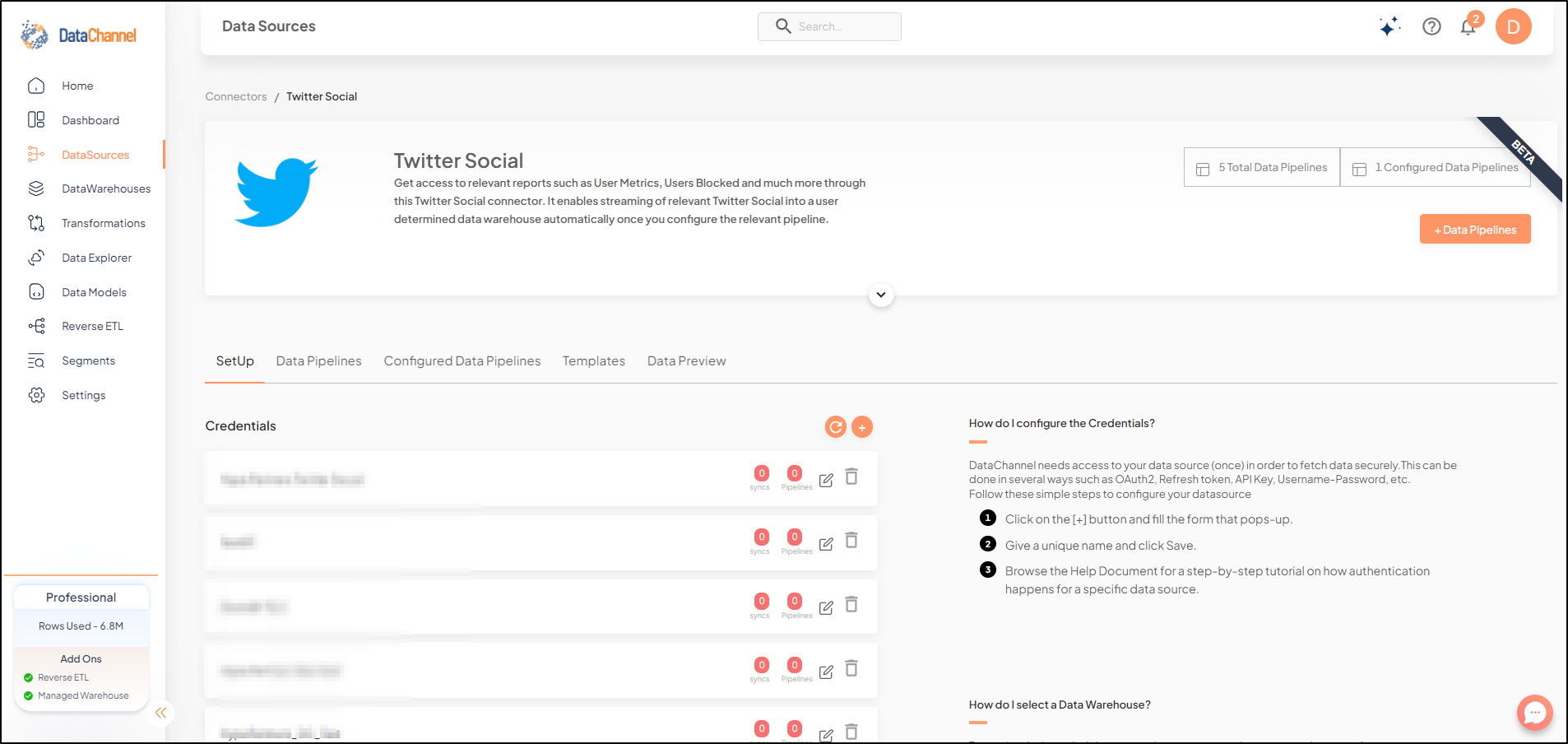1568x744 pixels.
Task: Open the user profile avatar D
Action: click(x=1513, y=26)
